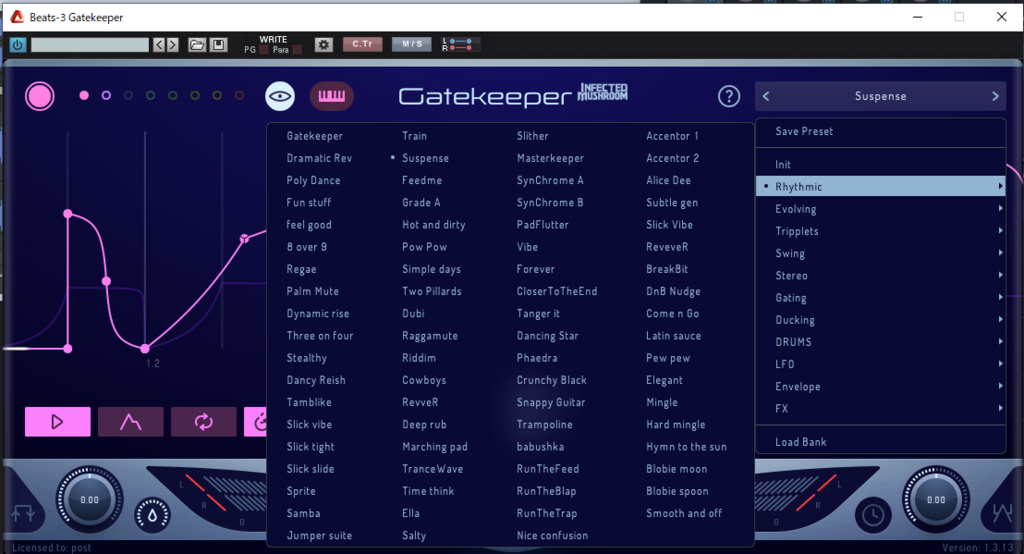Toggle WRITE Para automation checkbox
1024x554 pixels.
click(297, 50)
